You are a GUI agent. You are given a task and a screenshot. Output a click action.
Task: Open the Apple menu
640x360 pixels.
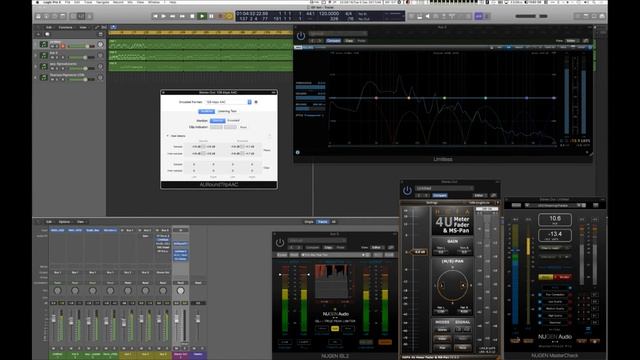coord(38,2)
